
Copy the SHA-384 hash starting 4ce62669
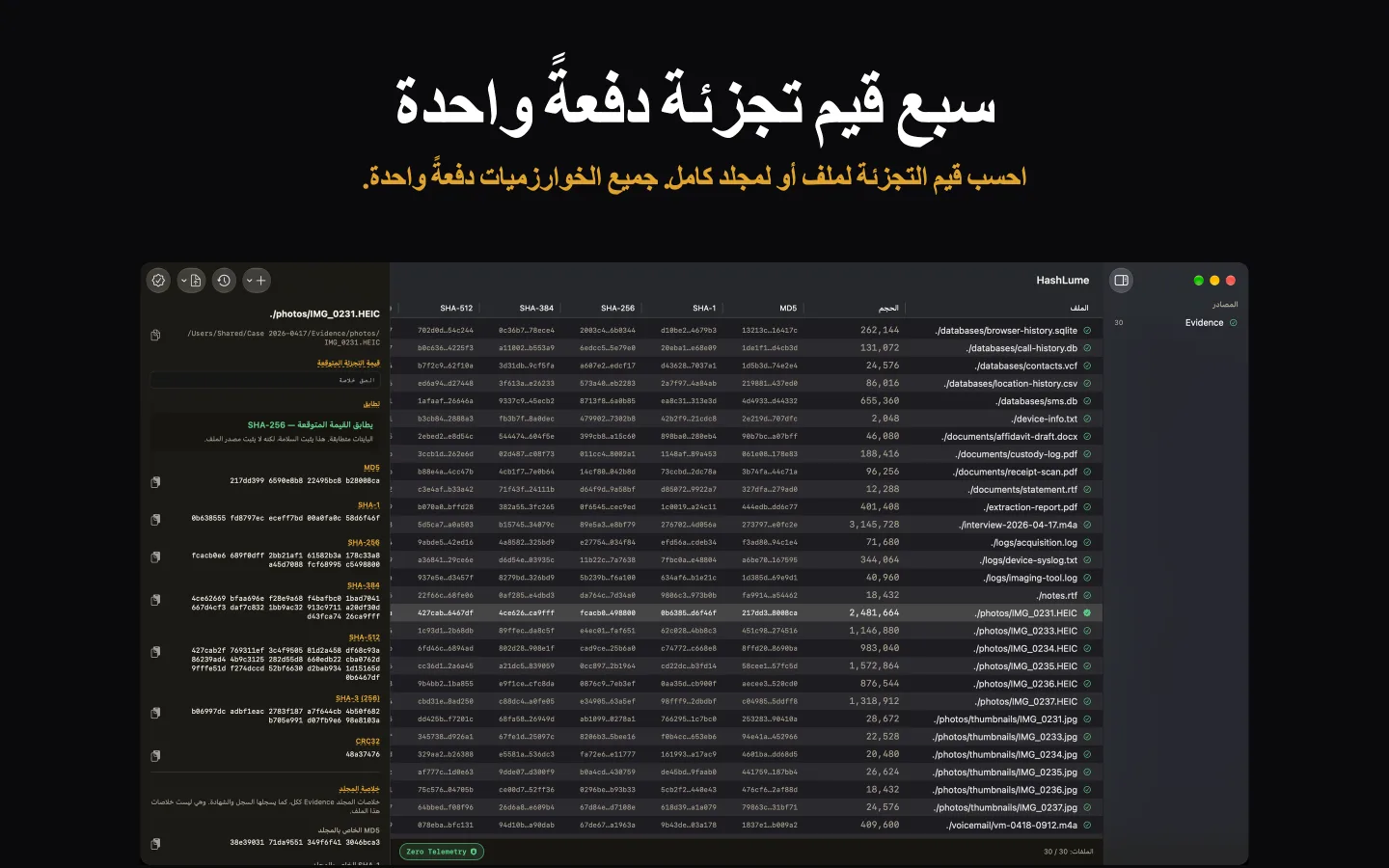155,600
